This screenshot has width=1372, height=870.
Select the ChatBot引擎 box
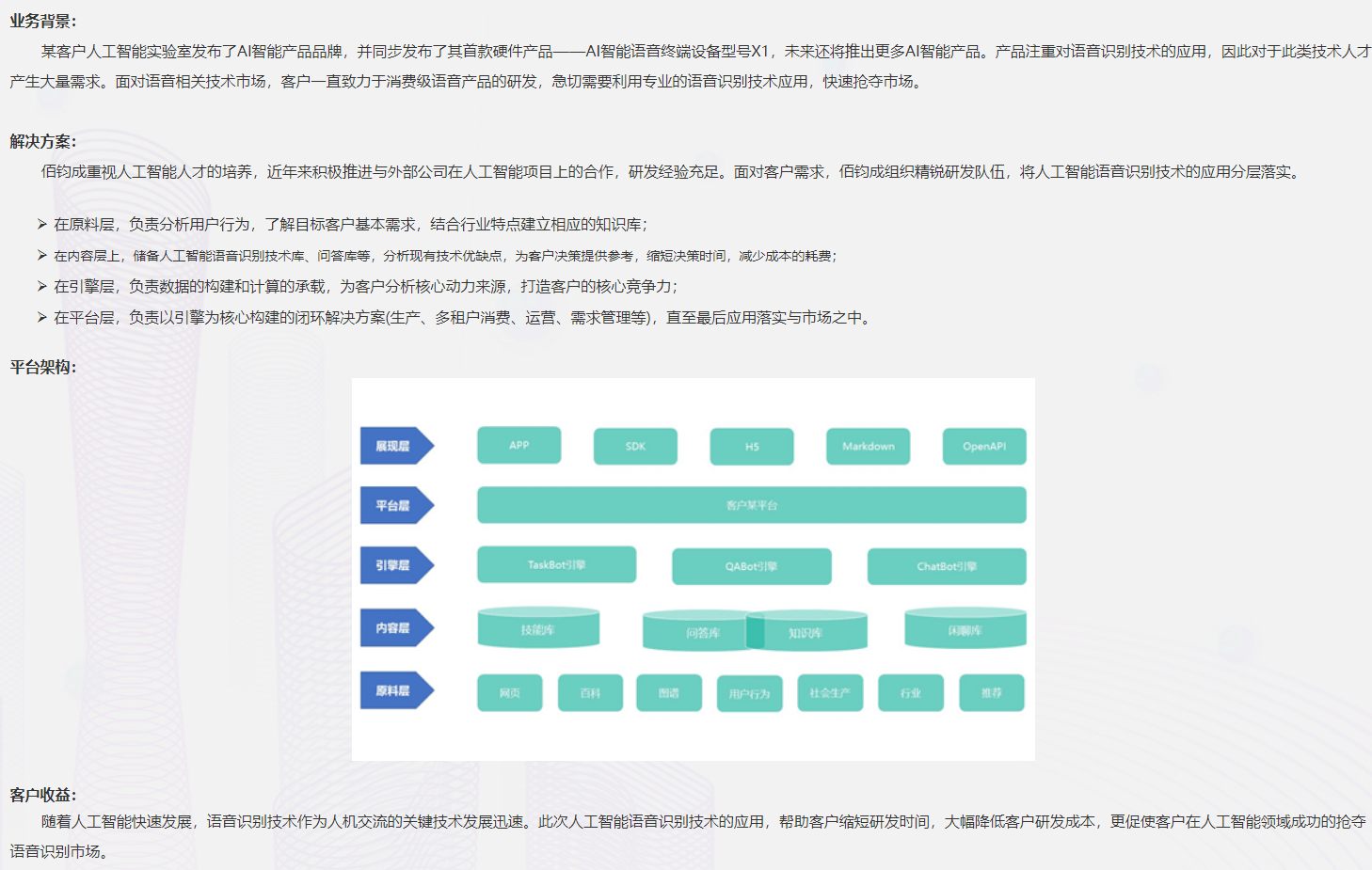[946, 566]
